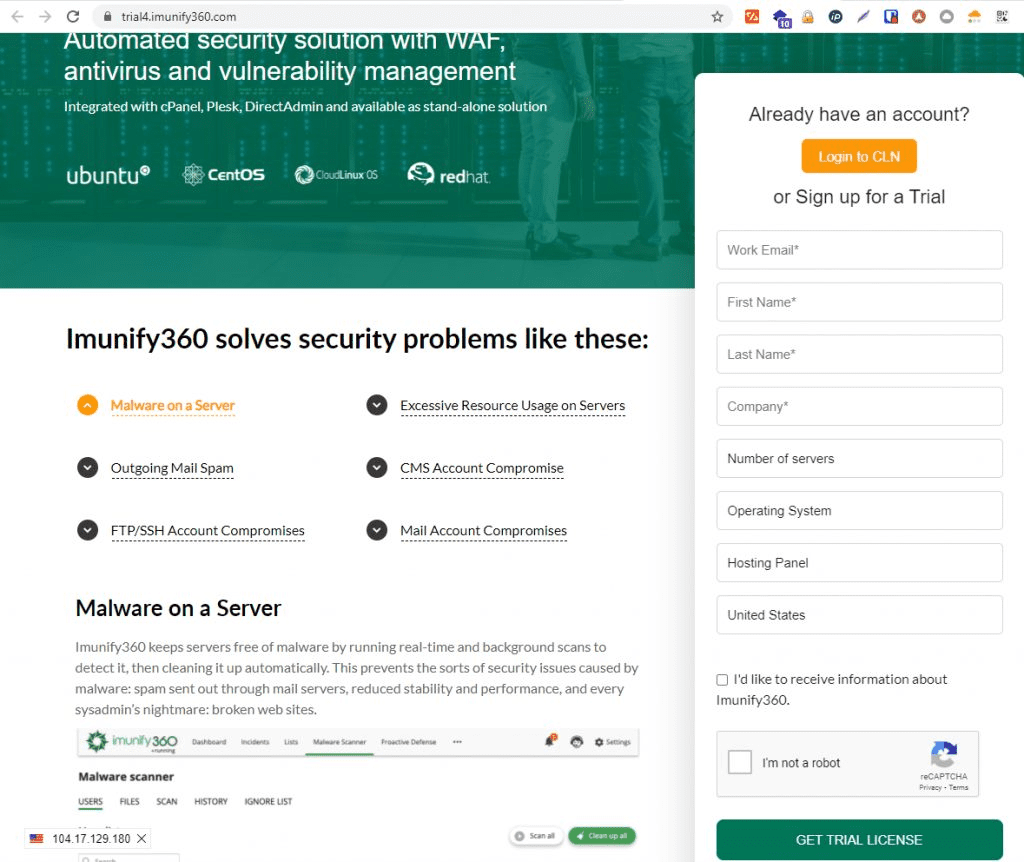Click the redhat logo
This screenshot has height=862, width=1024.
point(448,174)
